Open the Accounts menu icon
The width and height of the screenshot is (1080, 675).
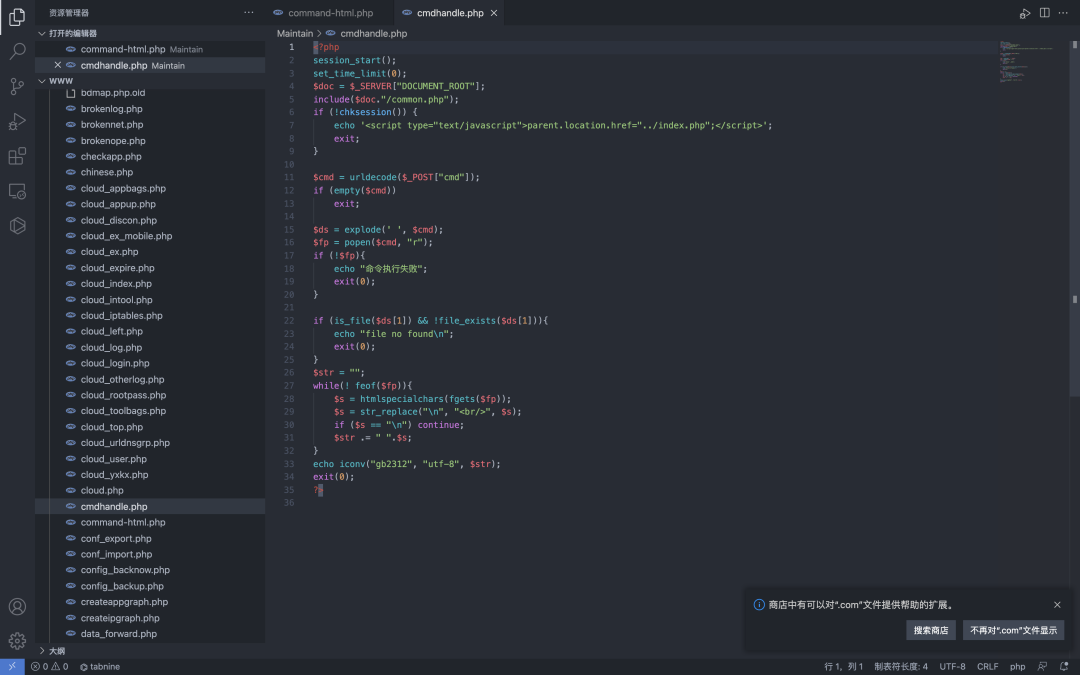(17, 607)
